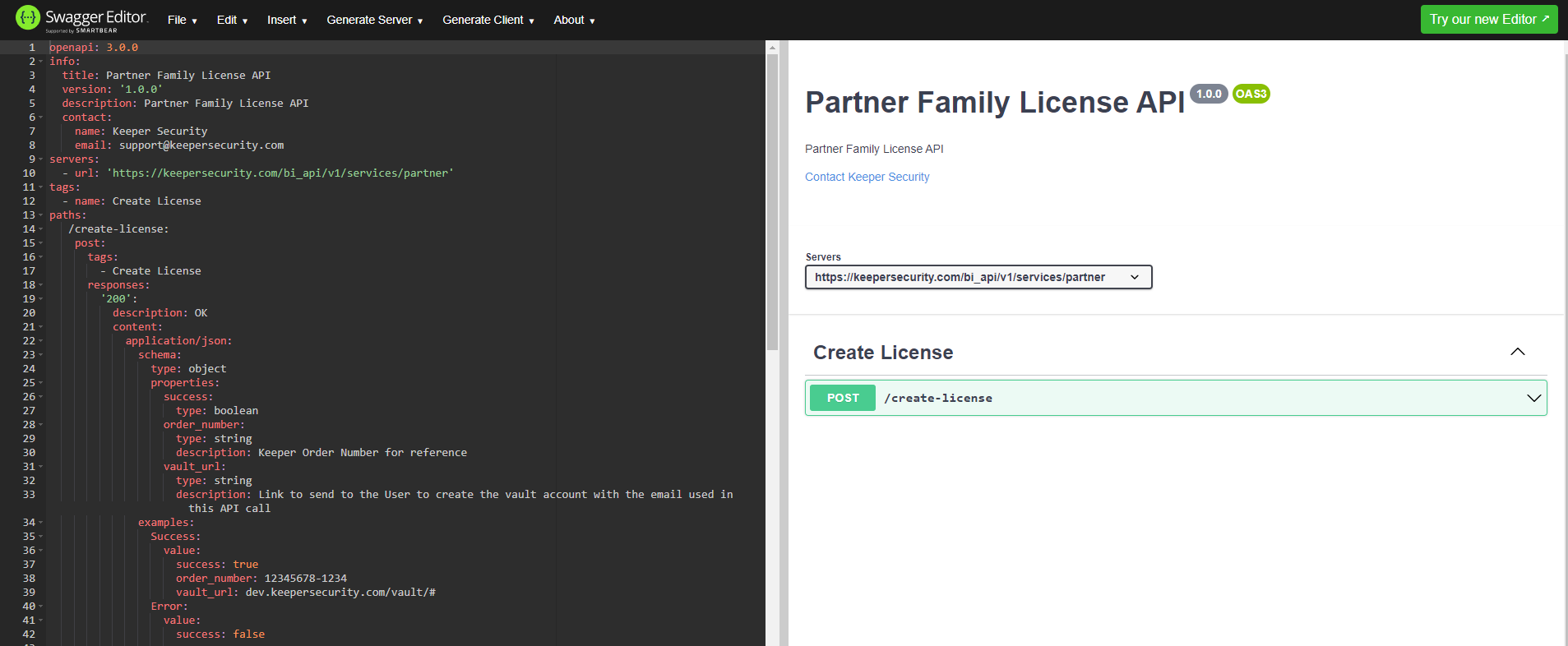Click the OAS3 version badge
This screenshot has width=1568, height=646.
click(x=1251, y=94)
